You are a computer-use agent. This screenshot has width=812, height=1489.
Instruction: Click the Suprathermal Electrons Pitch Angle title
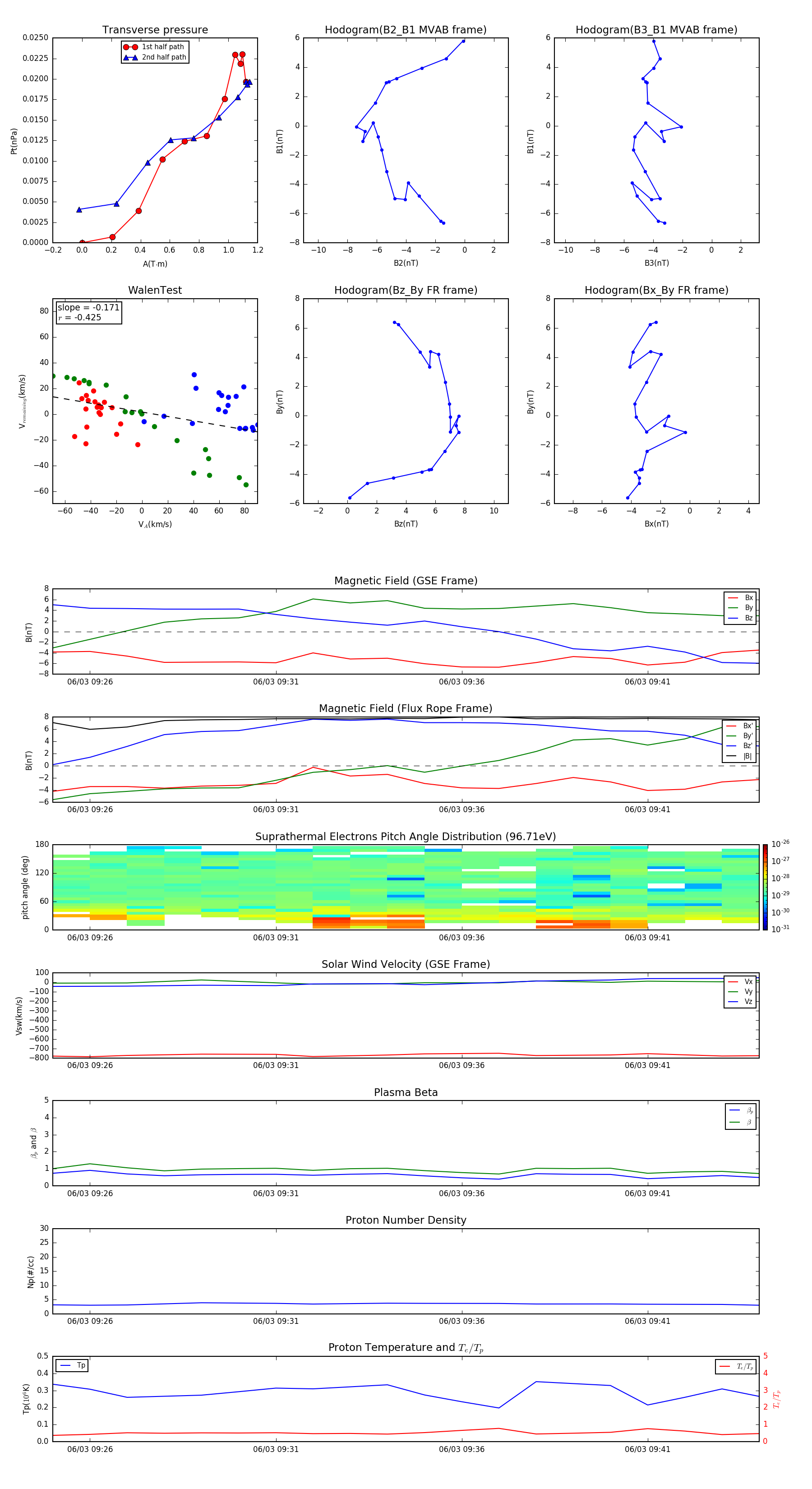tap(406, 837)
